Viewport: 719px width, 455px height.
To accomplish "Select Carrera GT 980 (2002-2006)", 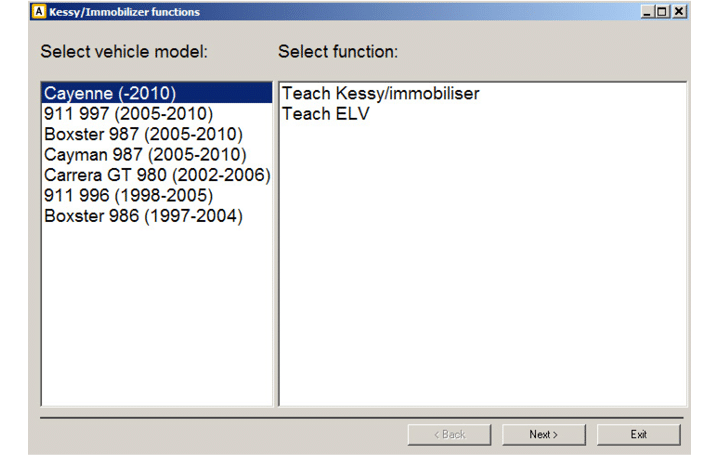I will point(156,175).
